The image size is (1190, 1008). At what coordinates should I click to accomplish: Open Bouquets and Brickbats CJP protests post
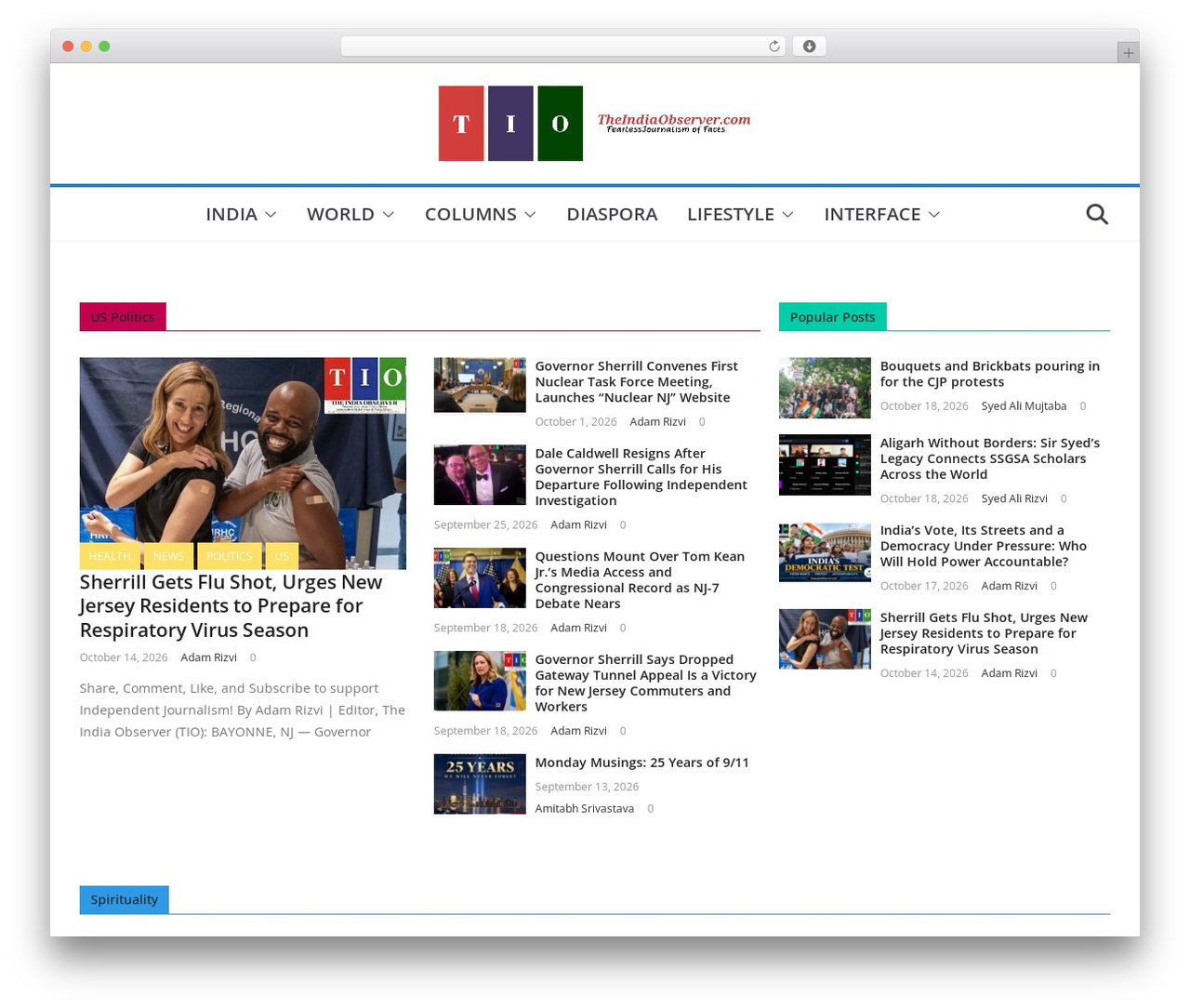[990, 374]
